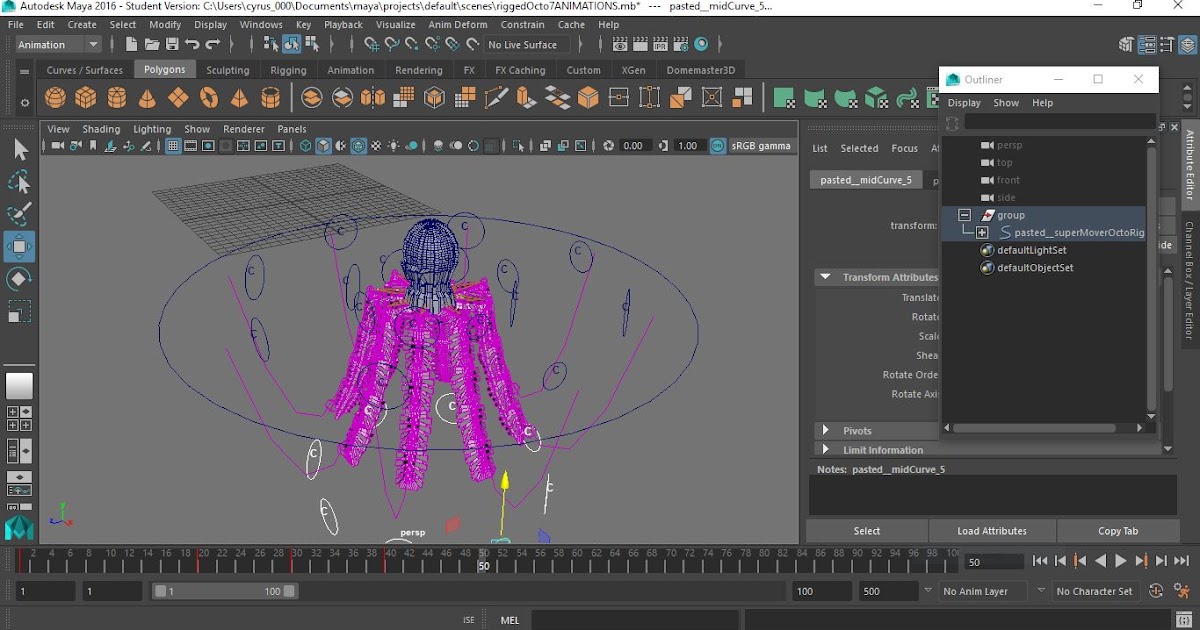Enable the auto keyframe toggle
Screen dimensions: 1200x630
pyautogui.click(x=1156, y=591)
